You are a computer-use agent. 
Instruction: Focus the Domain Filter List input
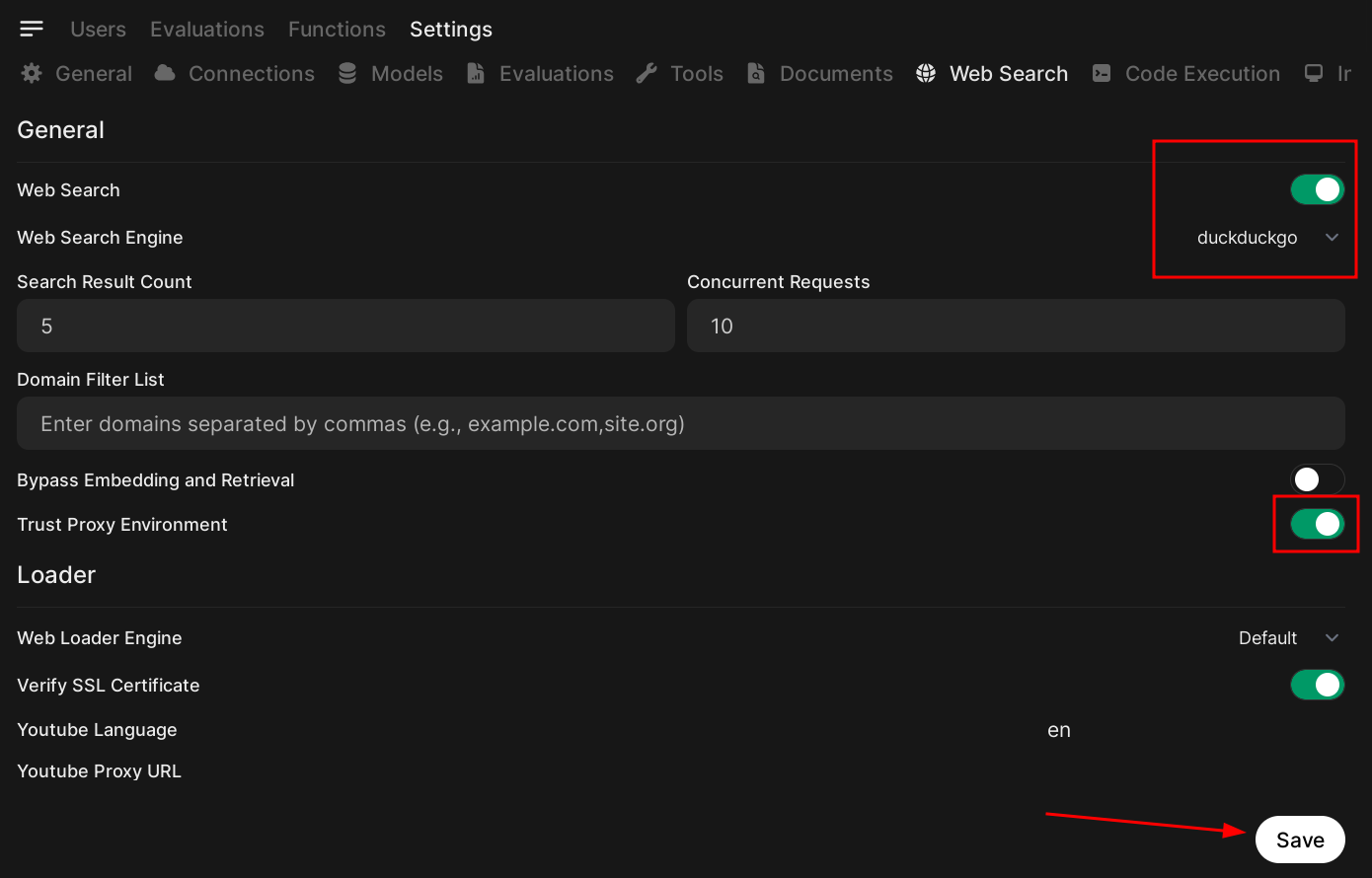680,424
